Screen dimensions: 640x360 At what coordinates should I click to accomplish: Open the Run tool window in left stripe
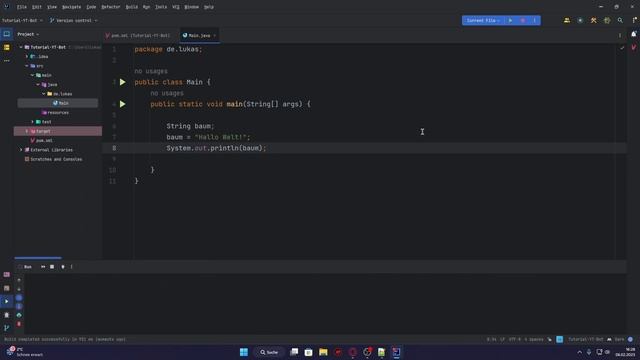tap(7, 302)
